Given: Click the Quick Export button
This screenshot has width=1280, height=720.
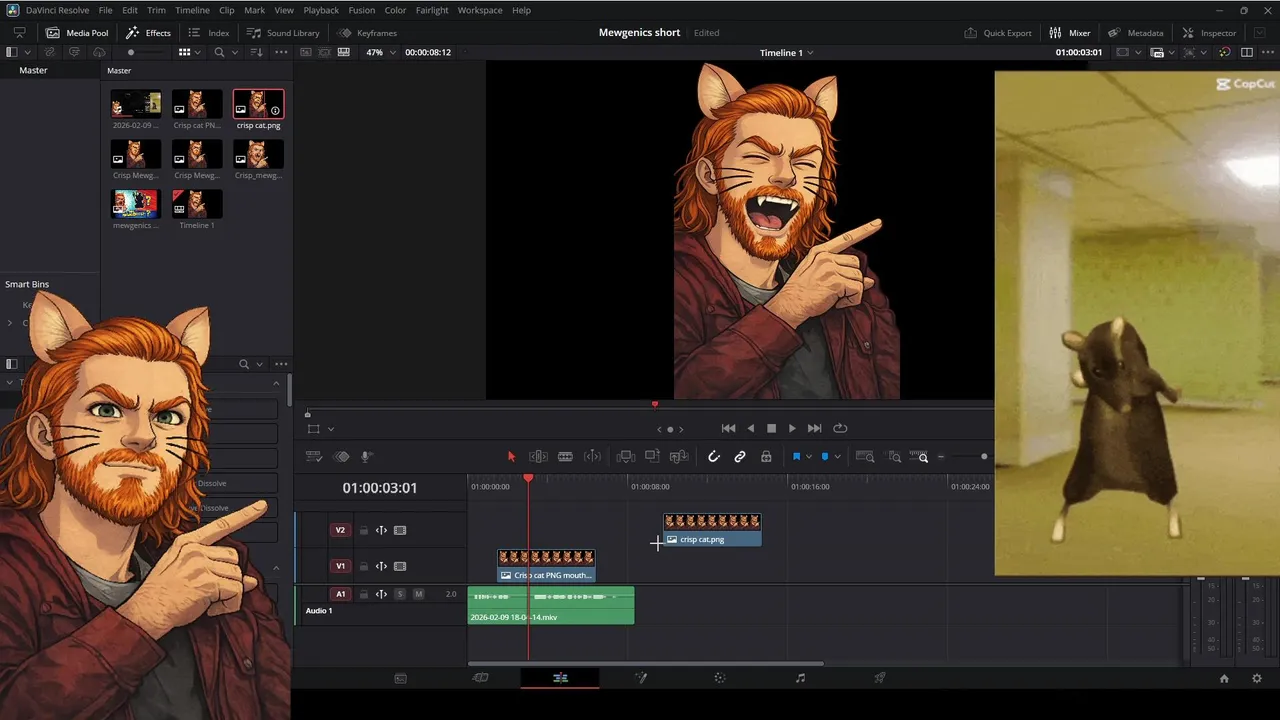Looking at the screenshot, I should coord(998,33).
